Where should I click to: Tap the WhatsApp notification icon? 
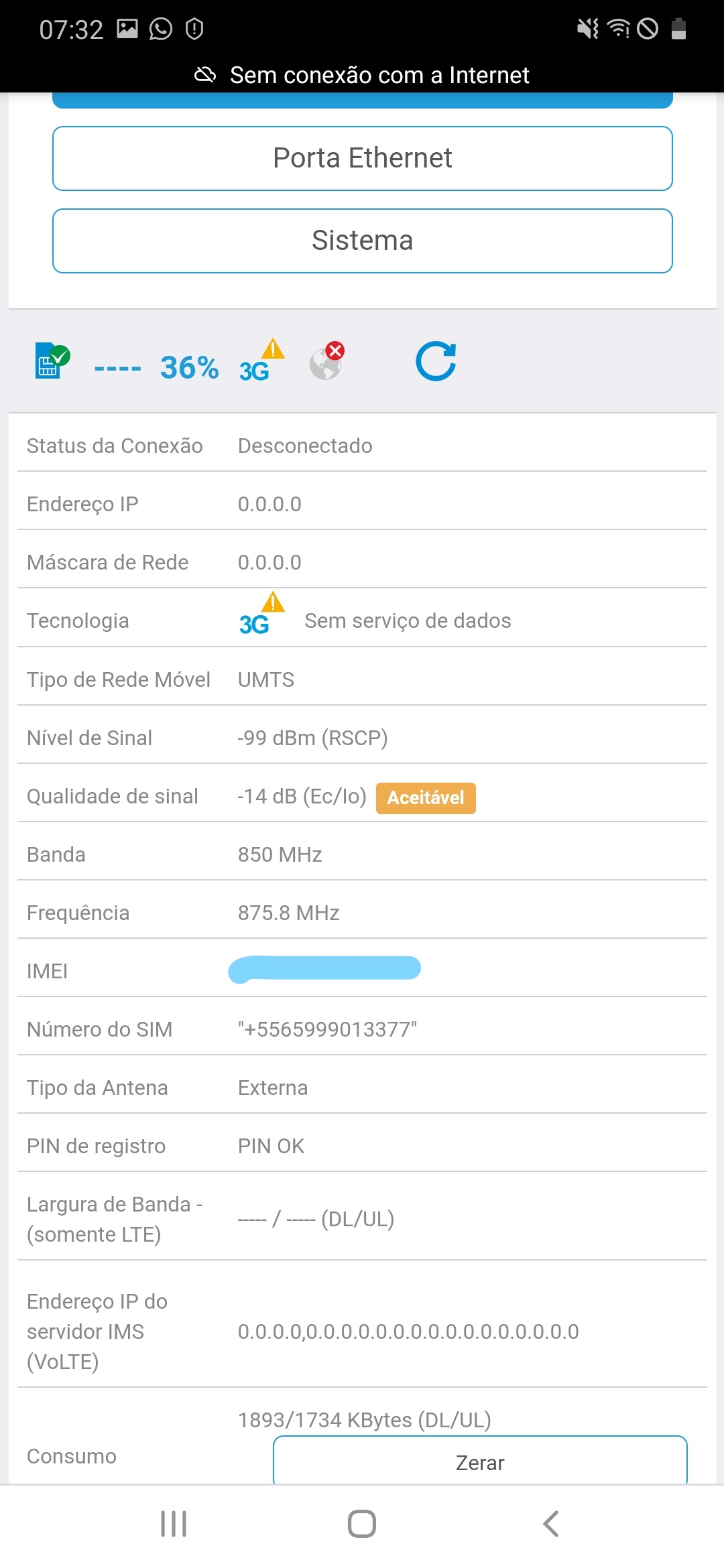pyautogui.click(x=161, y=29)
